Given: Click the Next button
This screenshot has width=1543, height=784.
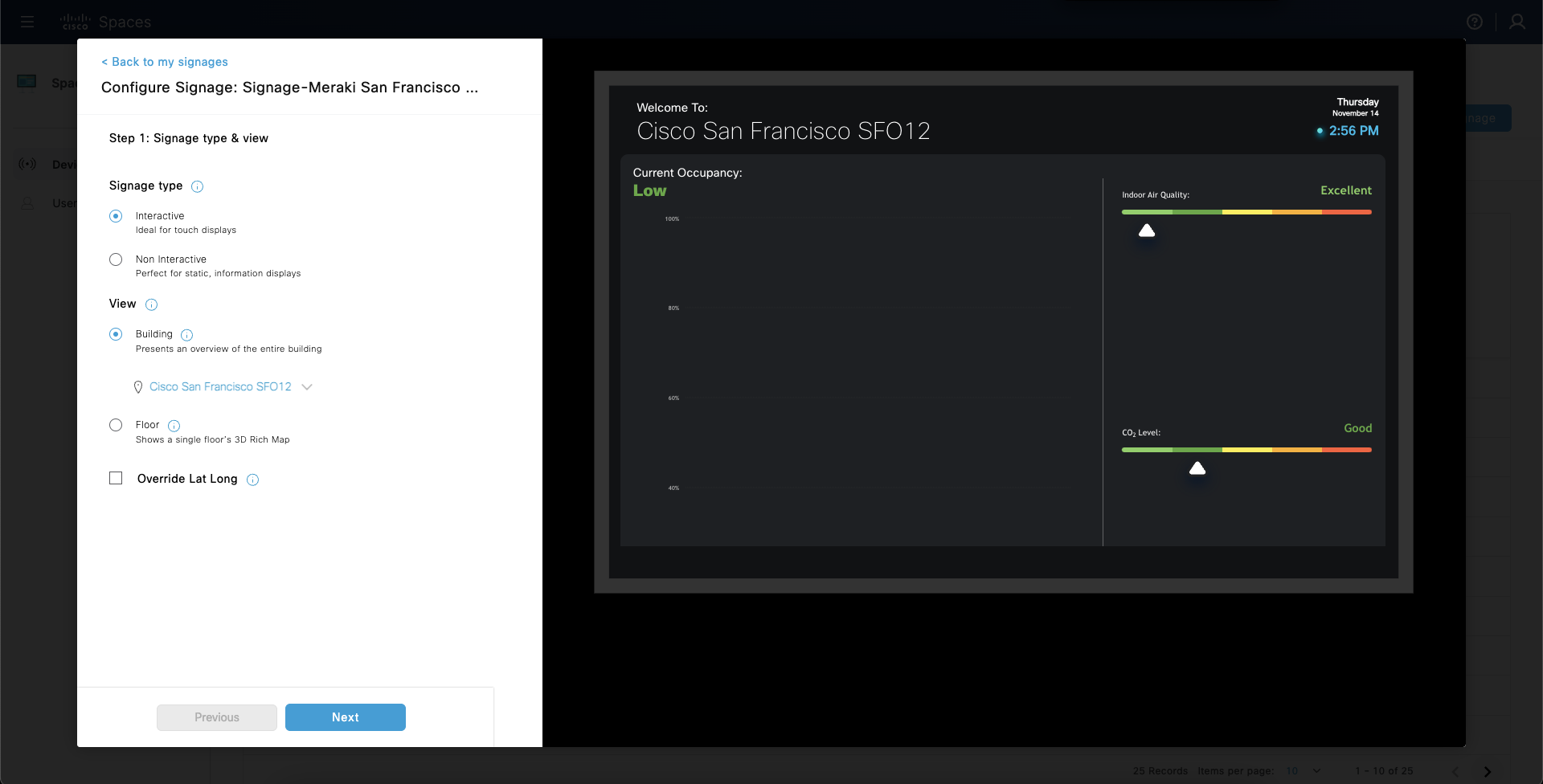Looking at the screenshot, I should (x=345, y=717).
